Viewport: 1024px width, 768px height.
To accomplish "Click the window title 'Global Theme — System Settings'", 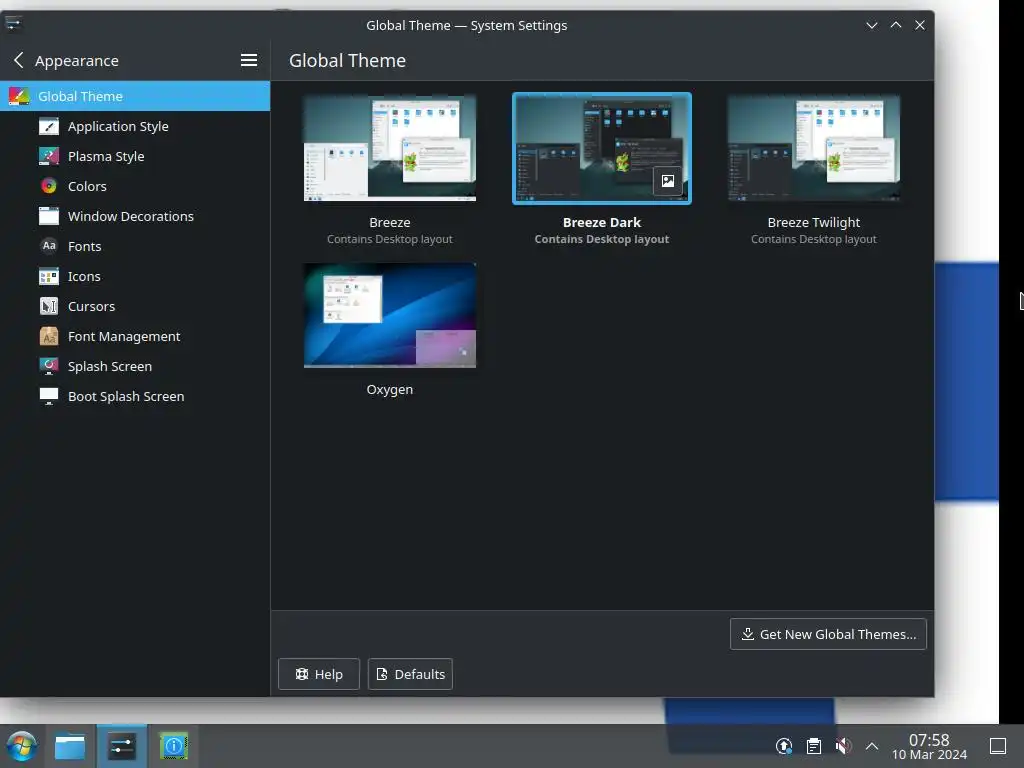I will coord(466,25).
